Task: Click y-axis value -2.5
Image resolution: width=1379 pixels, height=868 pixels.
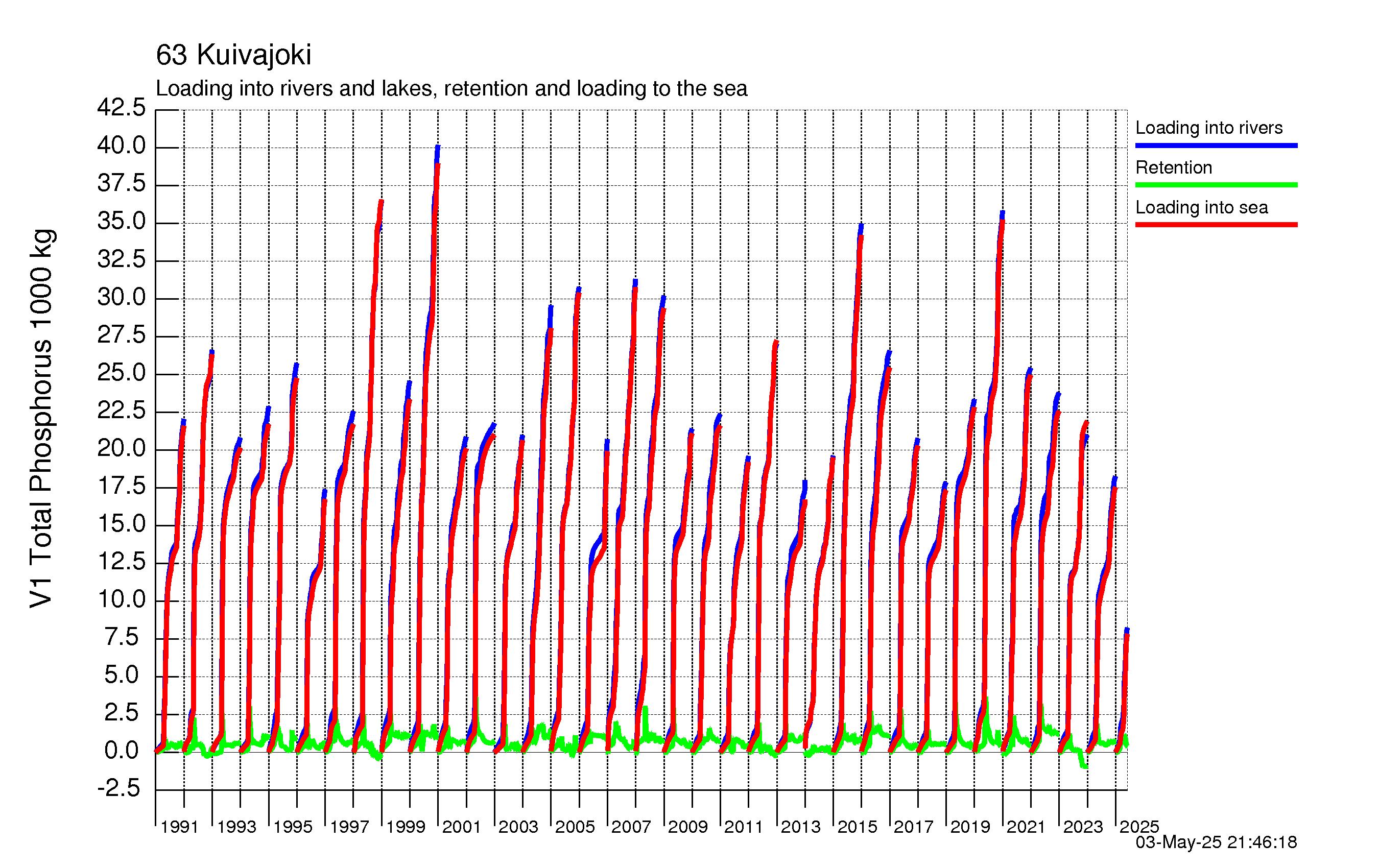Action: (x=118, y=788)
